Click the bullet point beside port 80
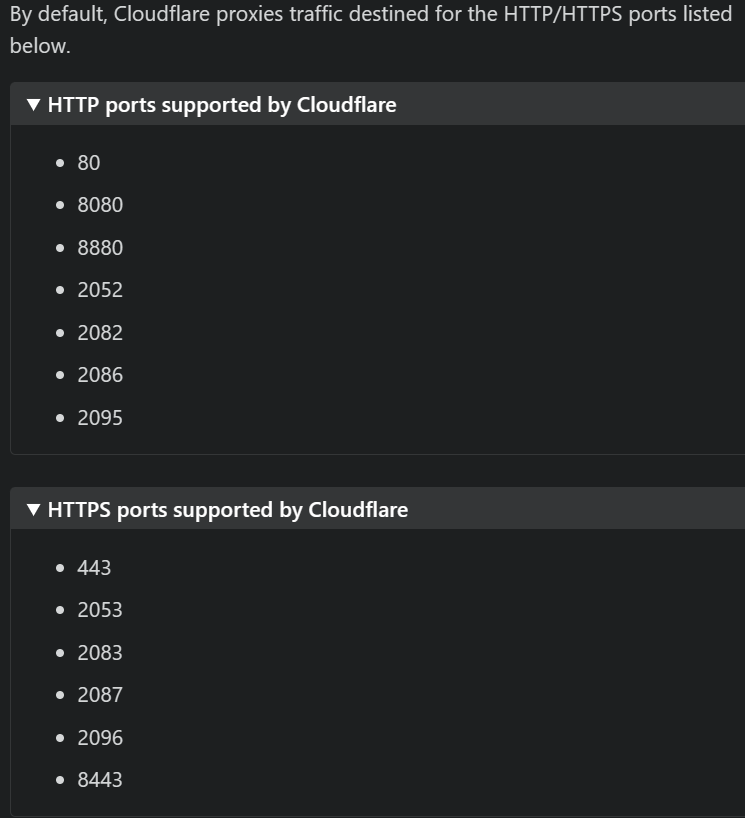This screenshot has width=745, height=818. (x=61, y=163)
